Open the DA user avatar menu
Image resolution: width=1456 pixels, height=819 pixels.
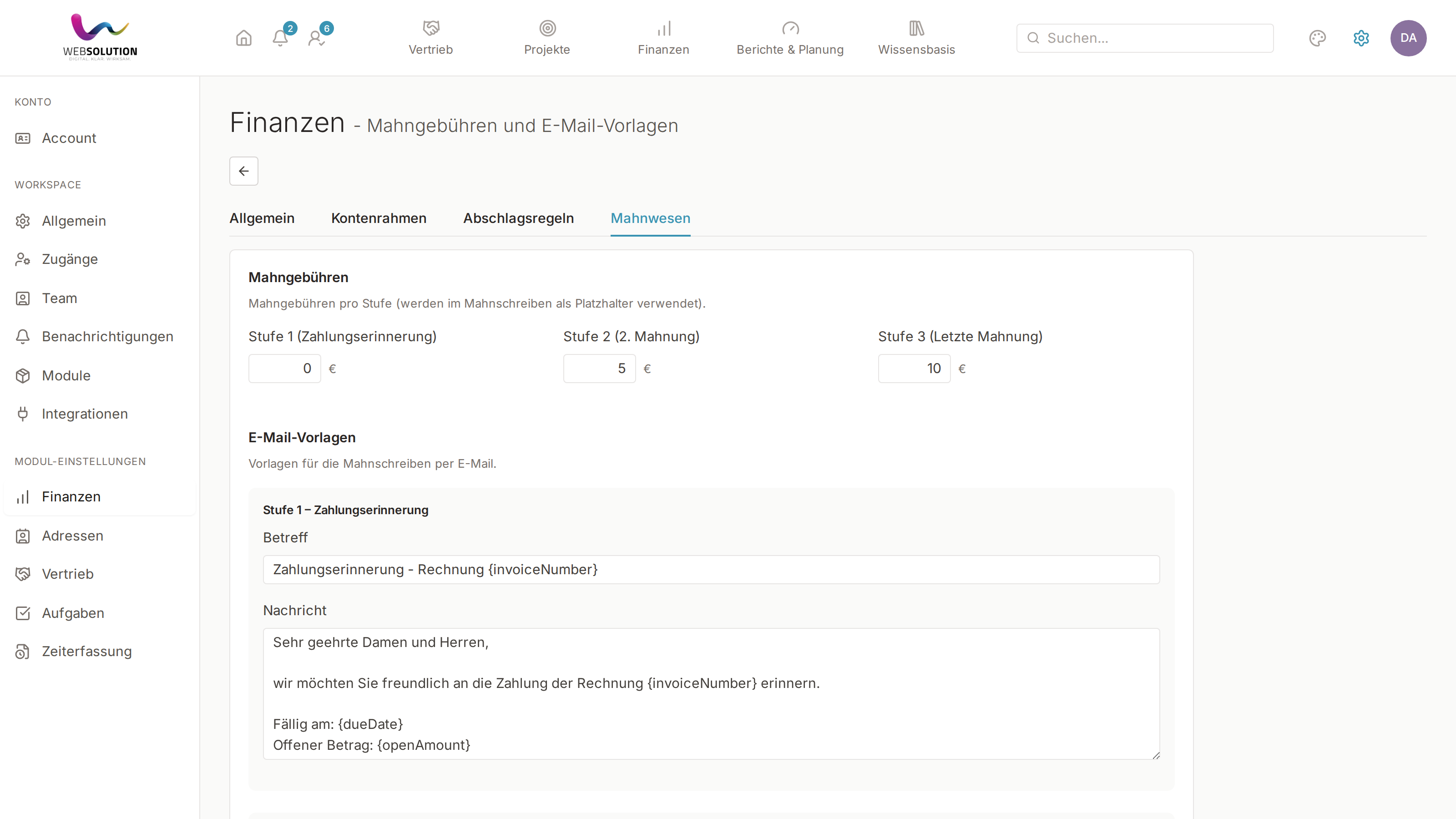click(x=1408, y=38)
